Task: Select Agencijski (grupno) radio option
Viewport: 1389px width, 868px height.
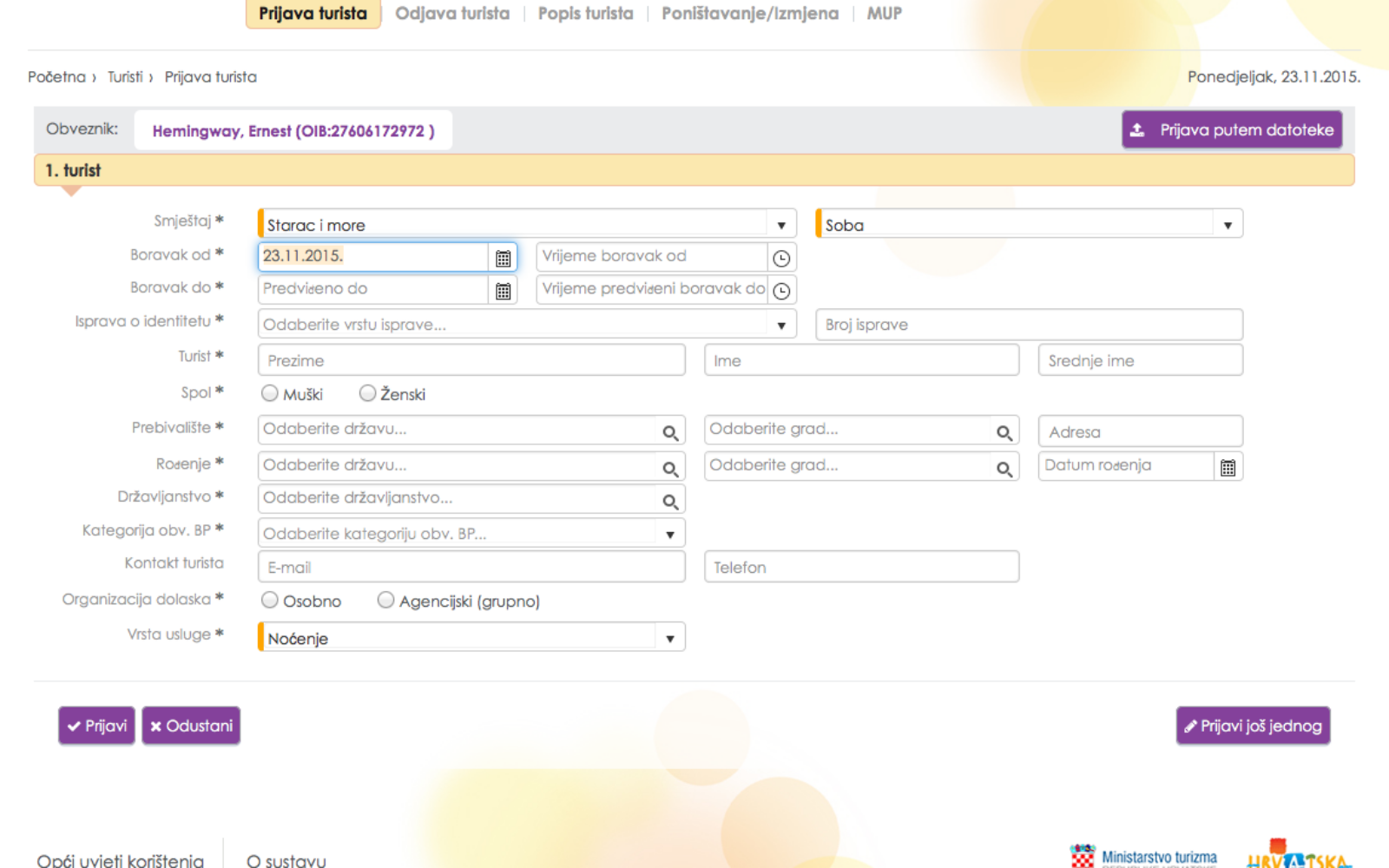Action: pyautogui.click(x=386, y=601)
